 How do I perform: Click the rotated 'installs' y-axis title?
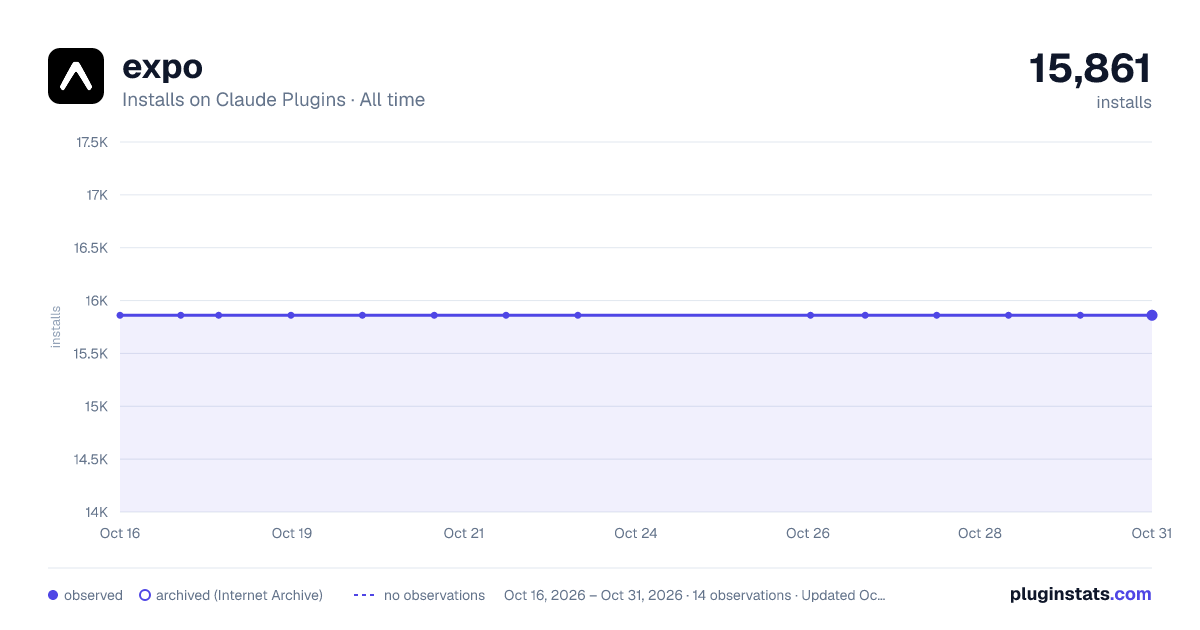56,327
